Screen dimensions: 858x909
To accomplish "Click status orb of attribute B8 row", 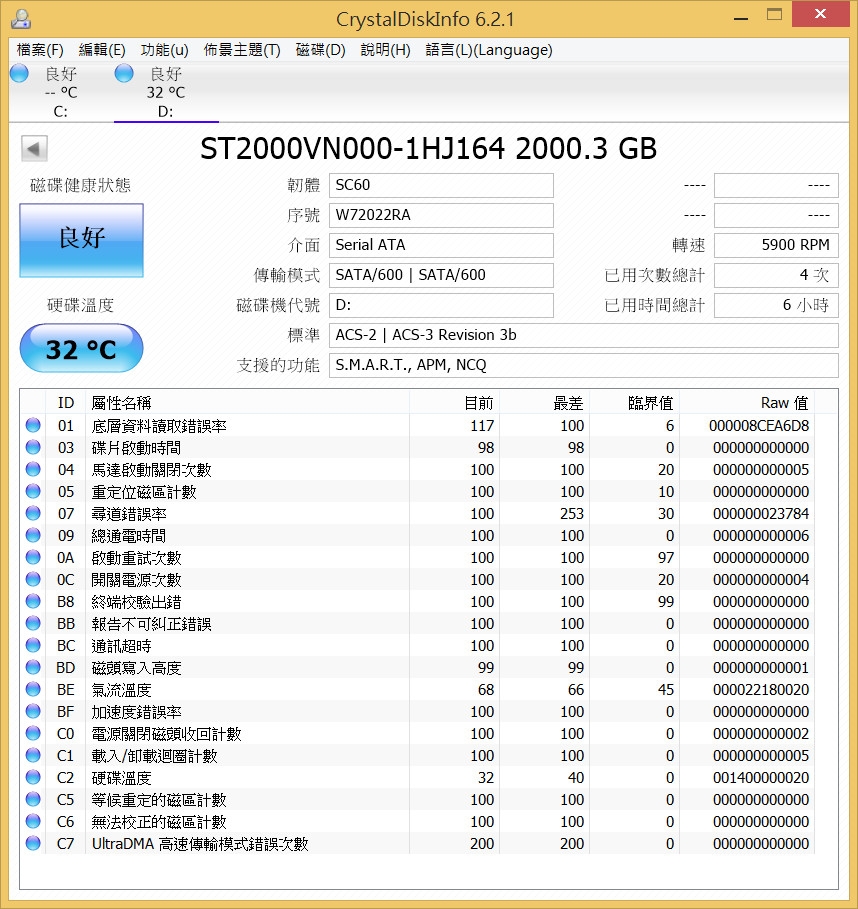I will pos(33,602).
